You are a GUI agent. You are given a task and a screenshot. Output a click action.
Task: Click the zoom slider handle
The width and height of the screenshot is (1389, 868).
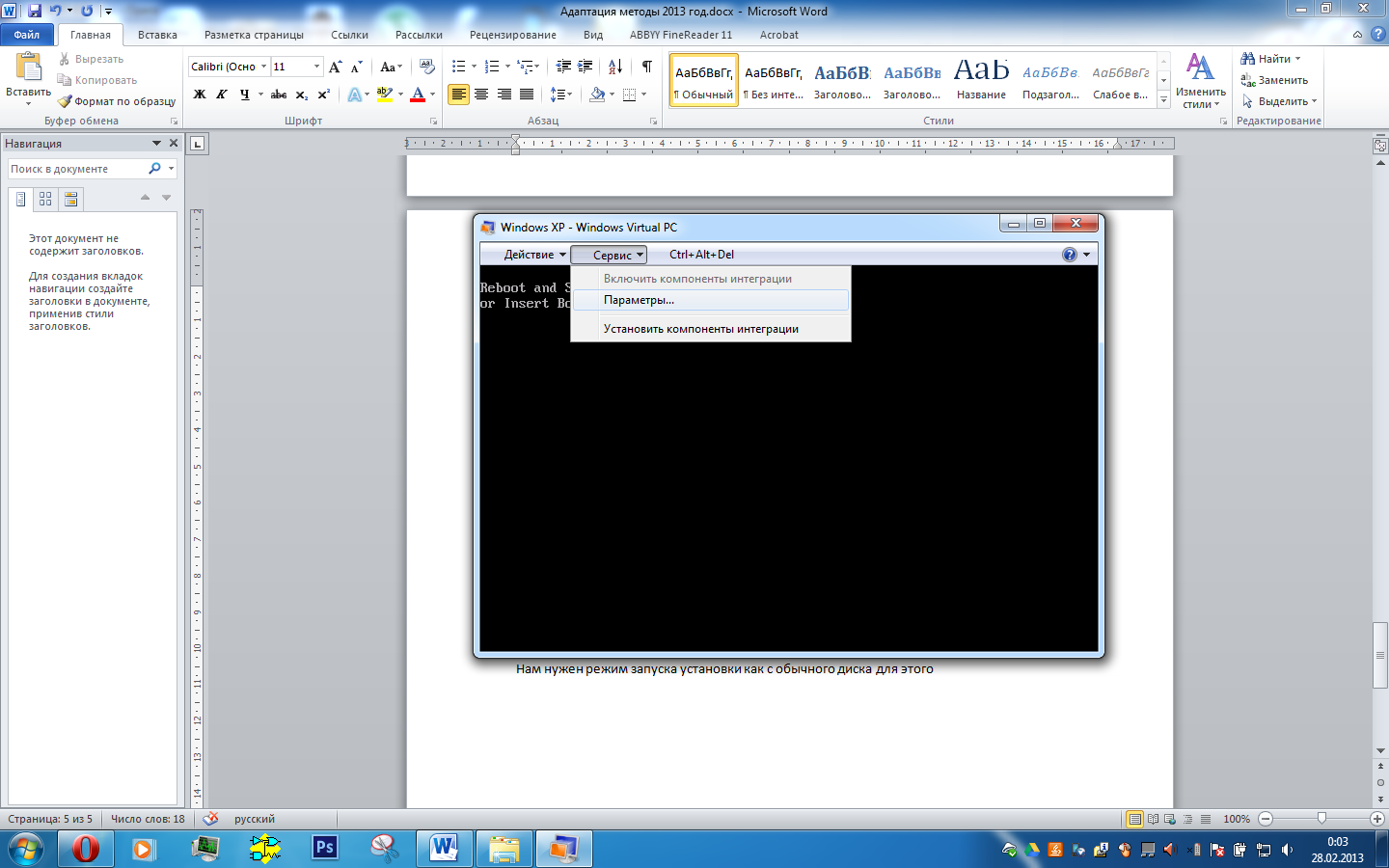[x=1321, y=819]
